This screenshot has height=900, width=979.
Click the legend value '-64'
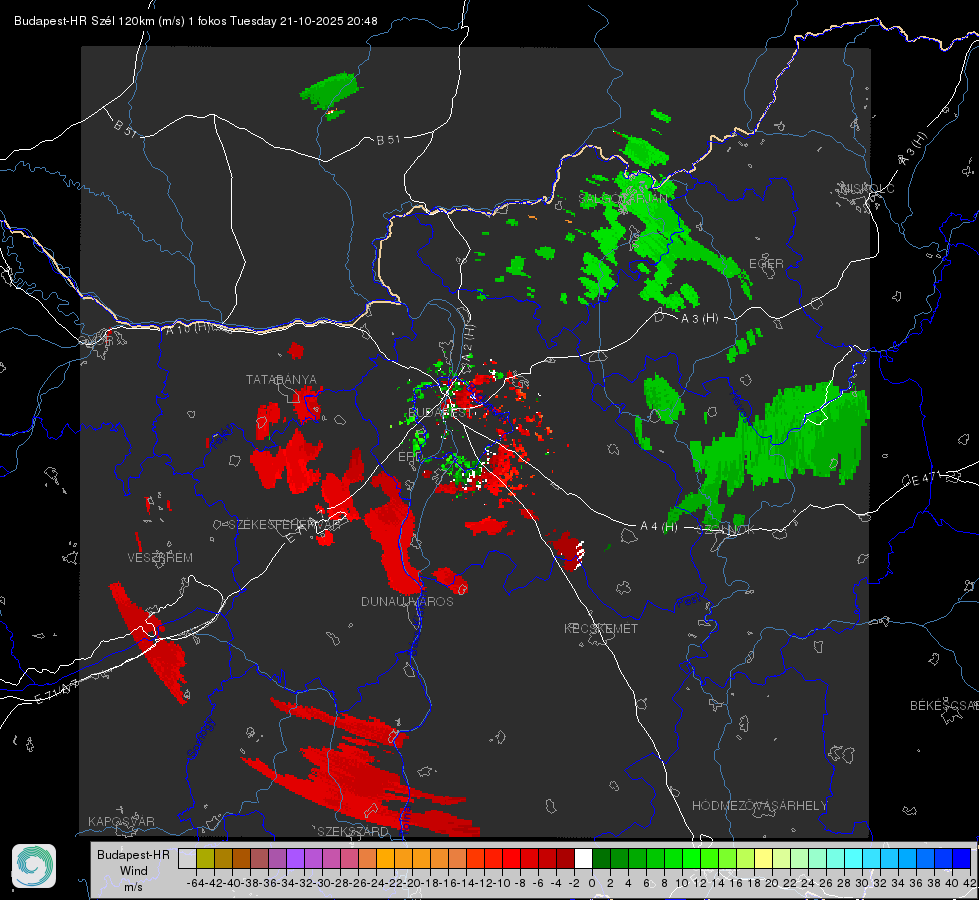[195, 883]
